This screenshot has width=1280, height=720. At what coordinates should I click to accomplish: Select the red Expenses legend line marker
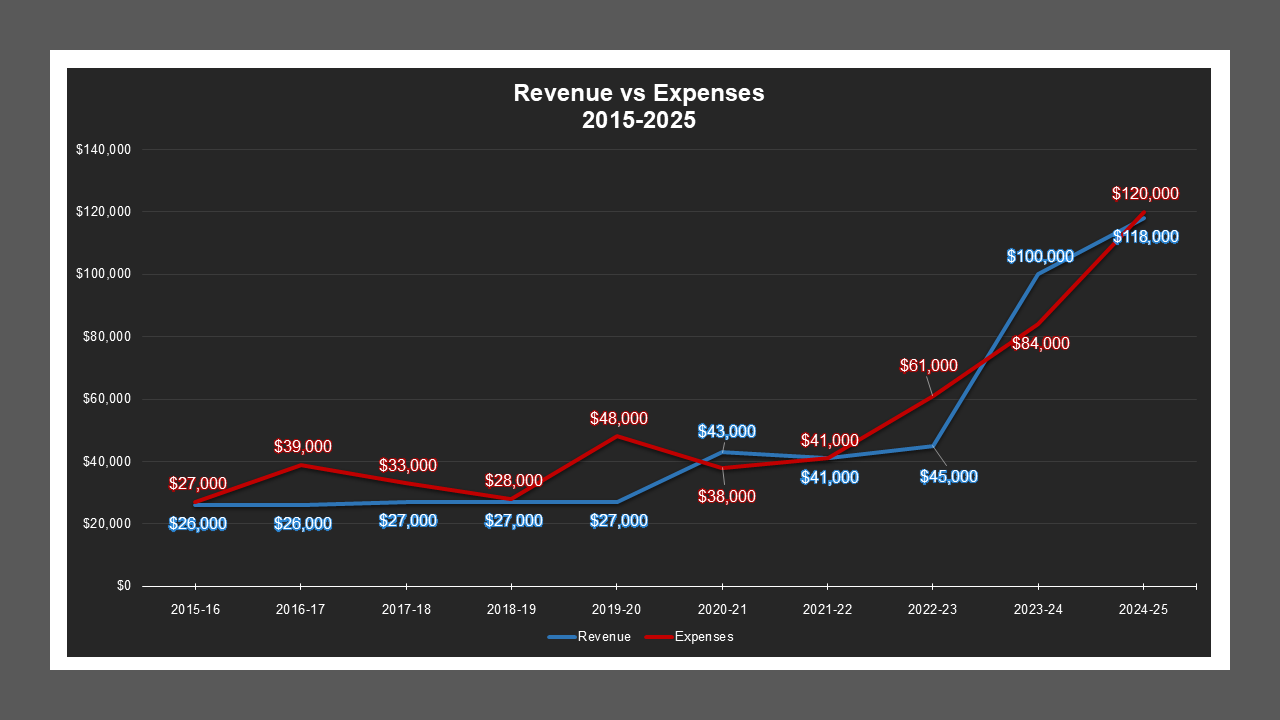point(657,637)
